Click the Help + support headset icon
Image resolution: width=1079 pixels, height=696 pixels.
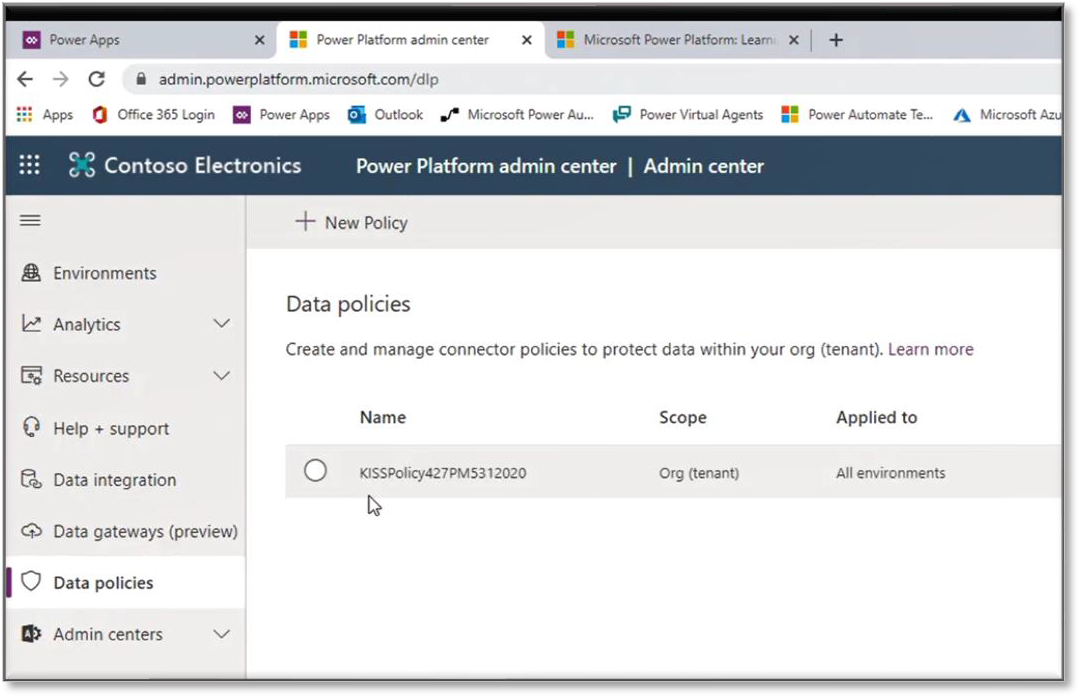tap(31, 428)
